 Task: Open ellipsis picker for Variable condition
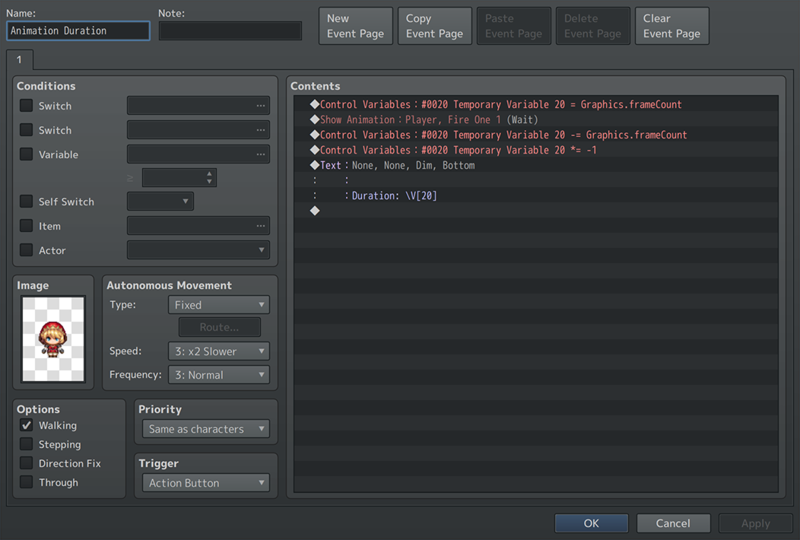click(261, 155)
